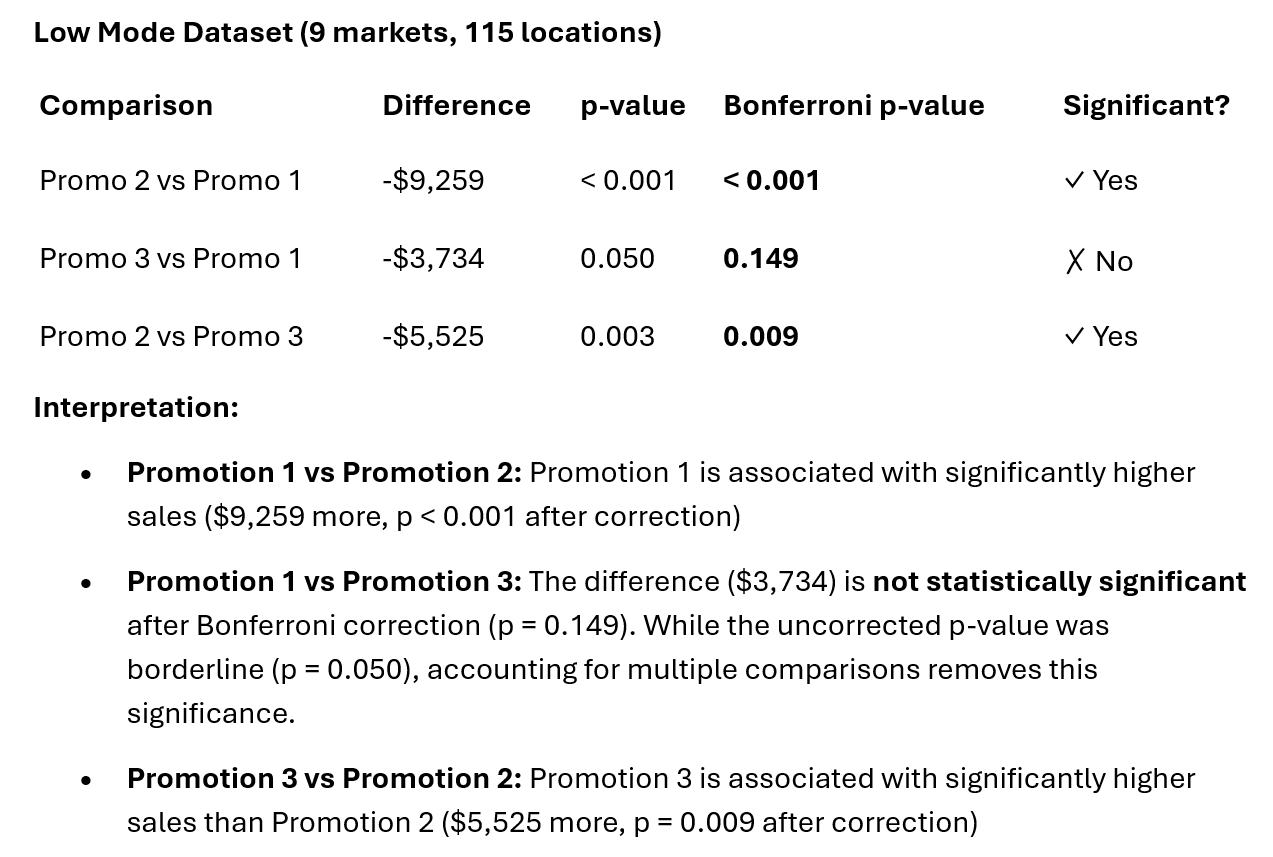1273x857 pixels.
Task: Click the checkmark in the Promo 2 vs Promo 3 row
Action: pos(1074,337)
